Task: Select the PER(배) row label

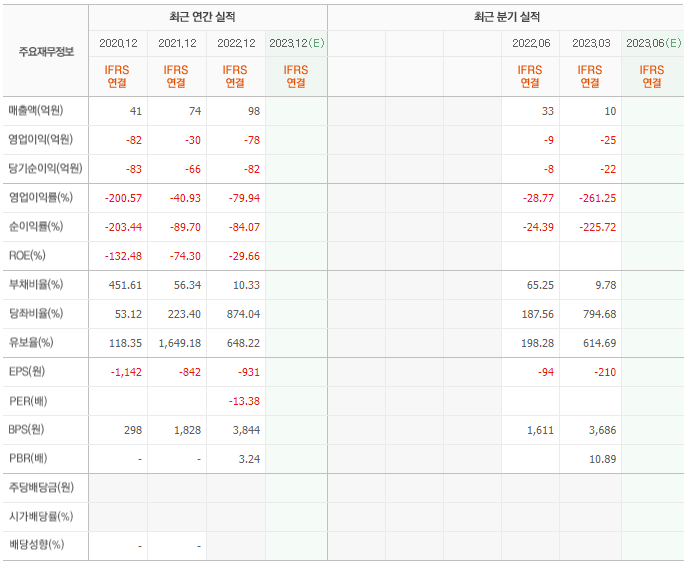Action: tap(28, 401)
